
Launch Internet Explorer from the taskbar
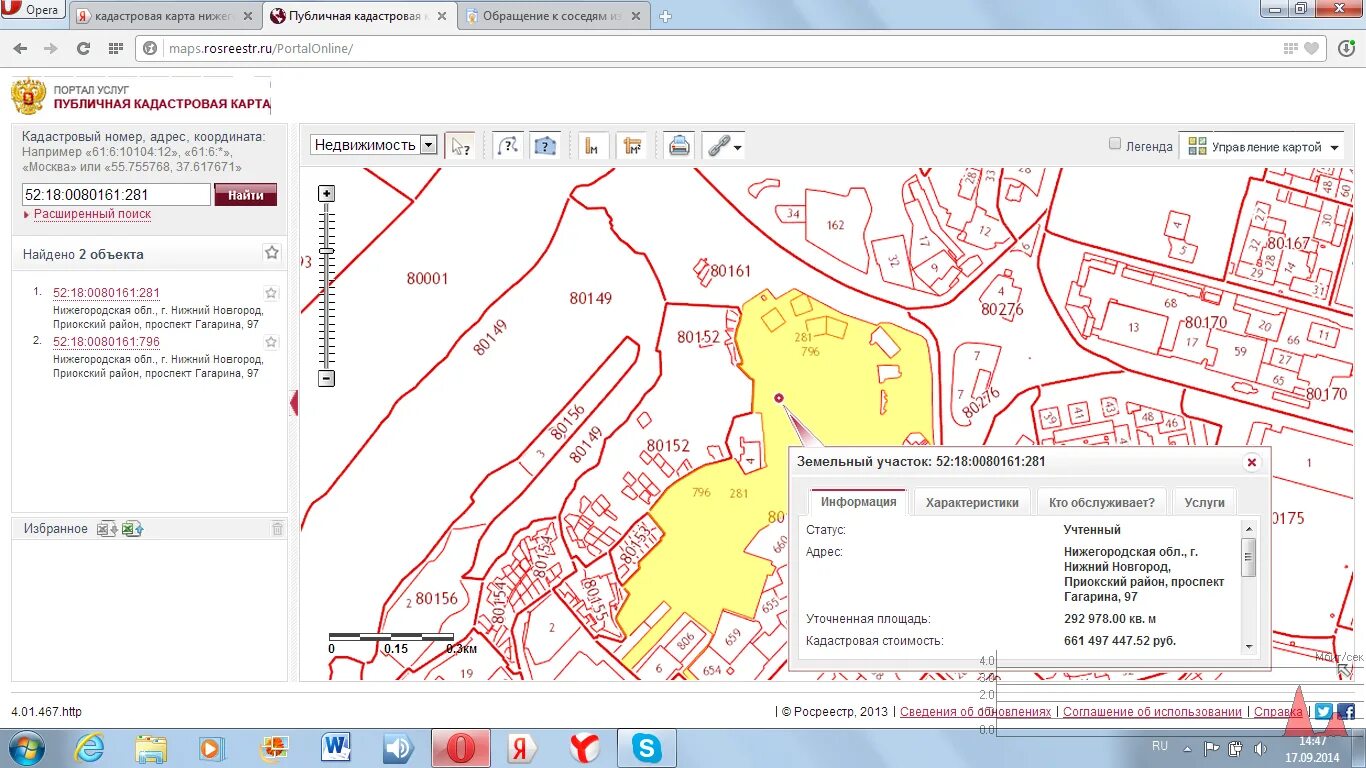point(89,748)
